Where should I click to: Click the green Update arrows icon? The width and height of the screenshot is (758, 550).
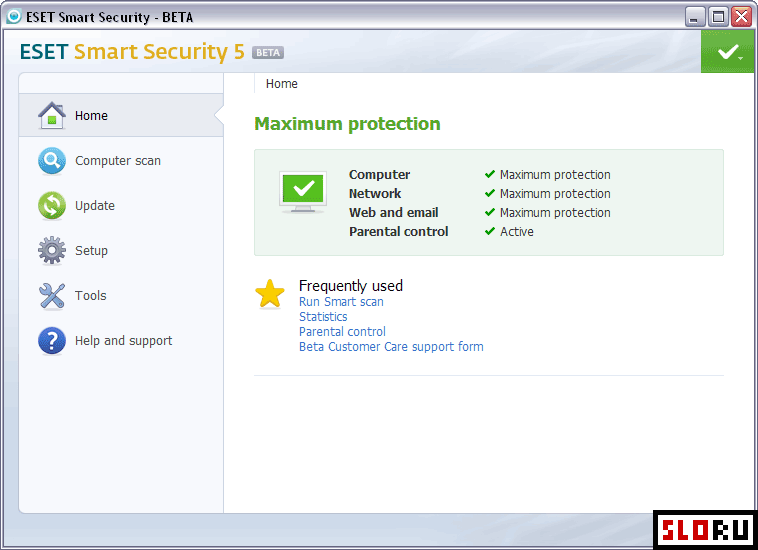(x=52, y=206)
